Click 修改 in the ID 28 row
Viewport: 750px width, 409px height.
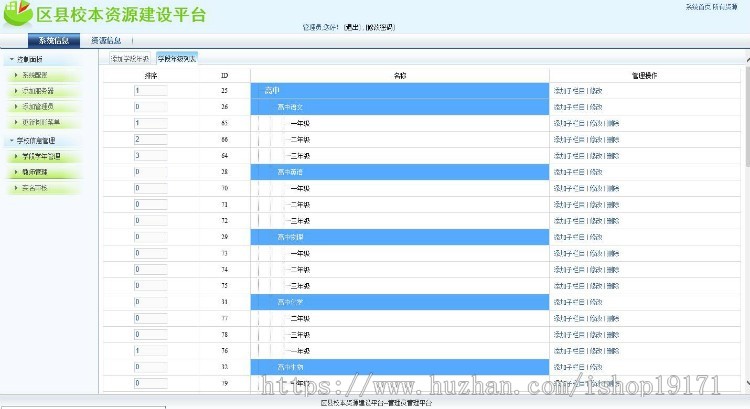pyautogui.click(x=596, y=172)
